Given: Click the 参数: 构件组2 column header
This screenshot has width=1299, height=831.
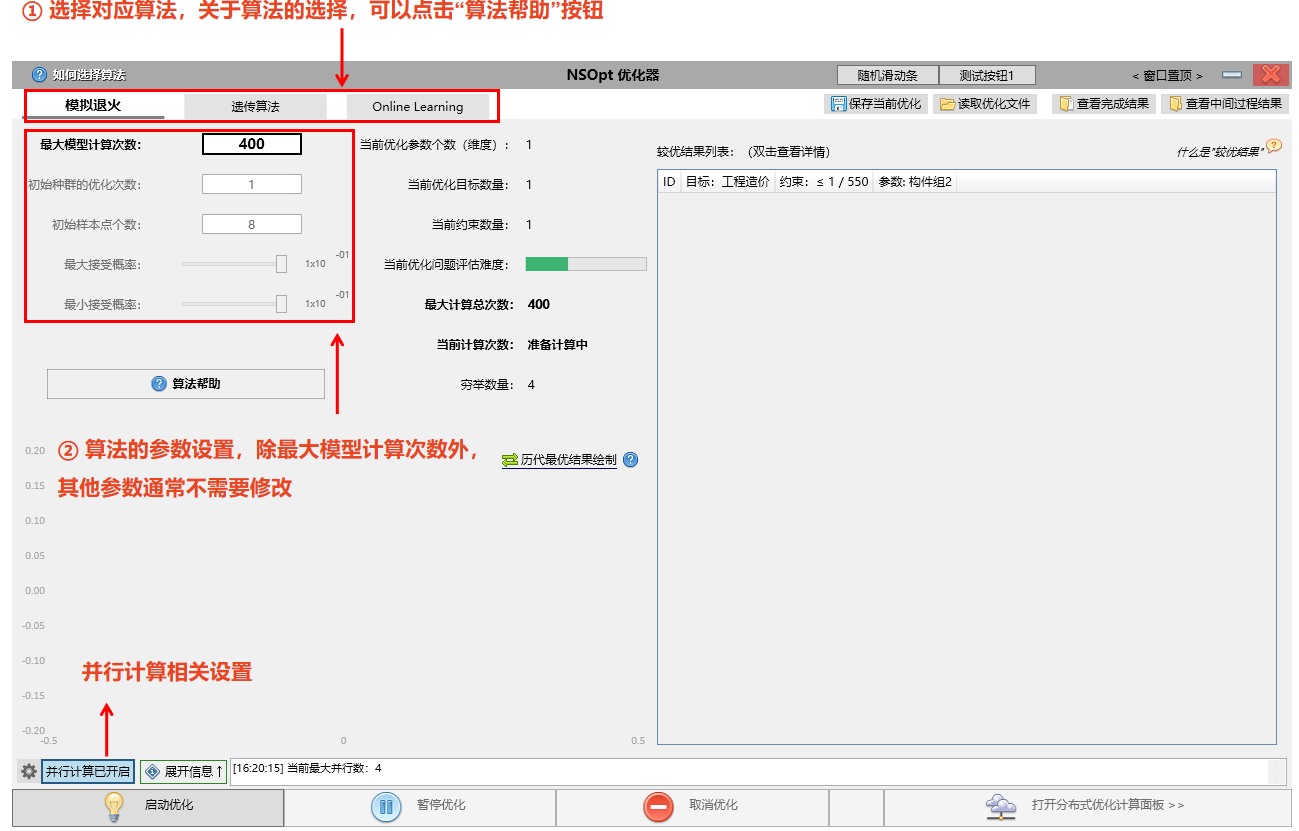Looking at the screenshot, I should (x=915, y=182).
